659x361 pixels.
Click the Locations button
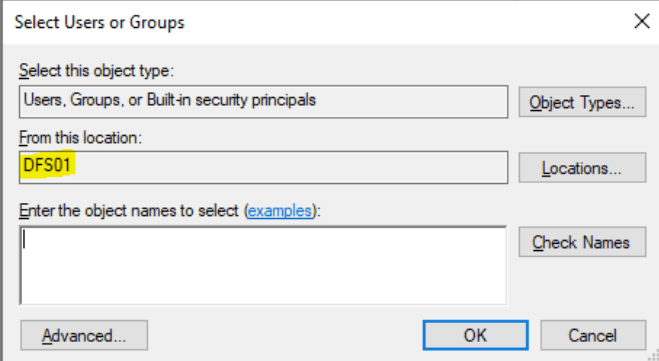[x=582, y=168]
